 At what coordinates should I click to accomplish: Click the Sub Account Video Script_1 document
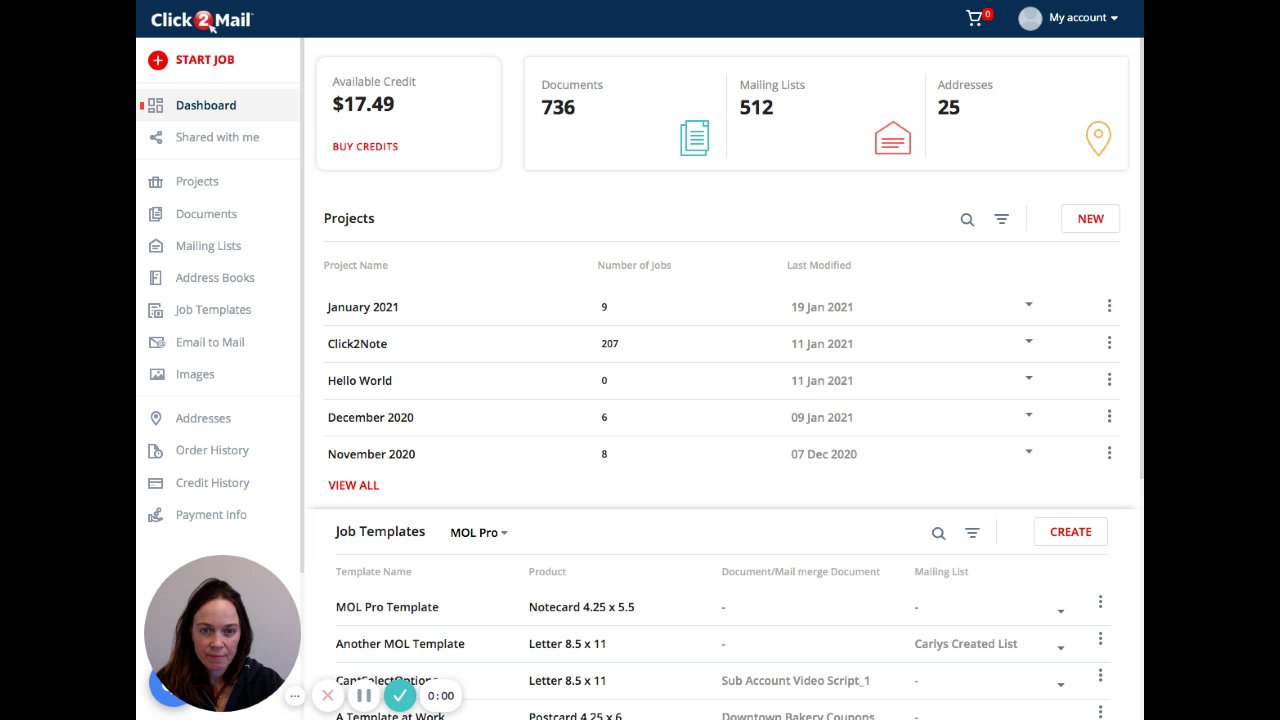coord(795,681)
